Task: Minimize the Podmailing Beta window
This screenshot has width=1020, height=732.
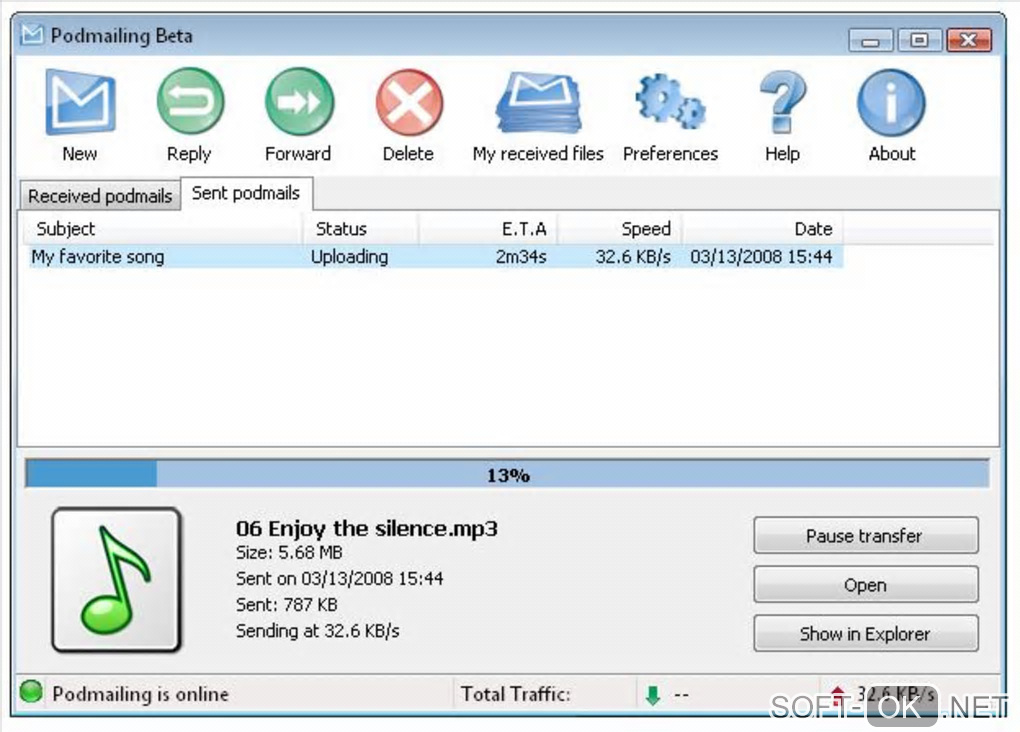Action: pyautogui.click(x=871, y=40)
